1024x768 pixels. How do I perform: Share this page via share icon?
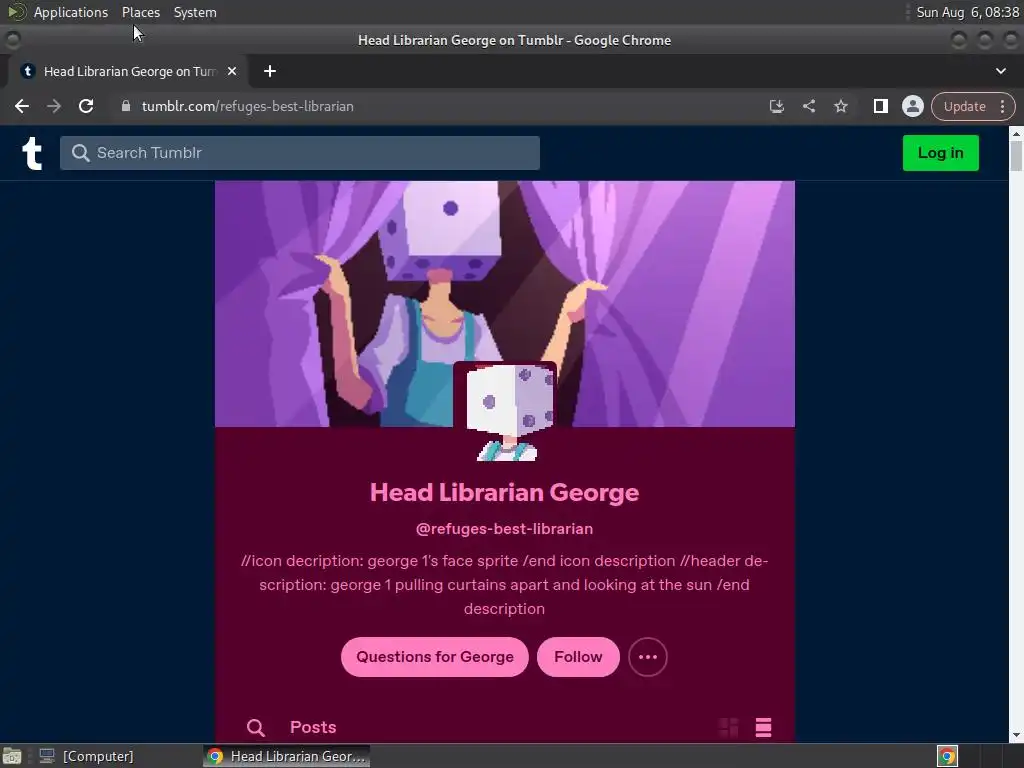pyautogui.click(x=808, y=106)
